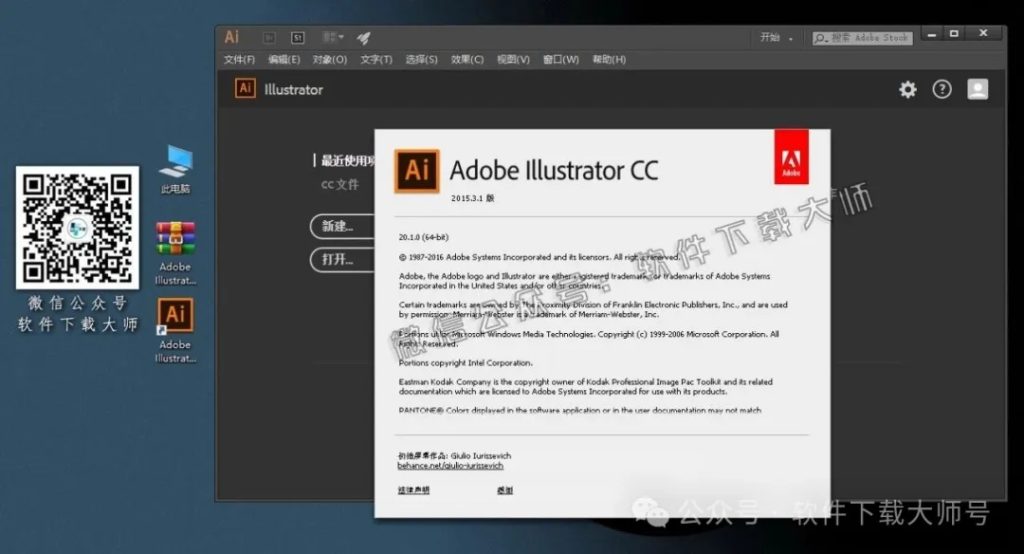Open the 视图(V) menu
The image size is (1024, 554).
coord(513,59)
